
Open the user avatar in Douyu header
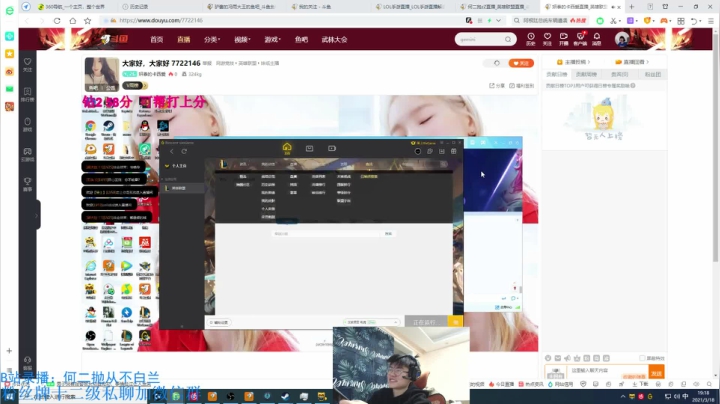point(622,39)
